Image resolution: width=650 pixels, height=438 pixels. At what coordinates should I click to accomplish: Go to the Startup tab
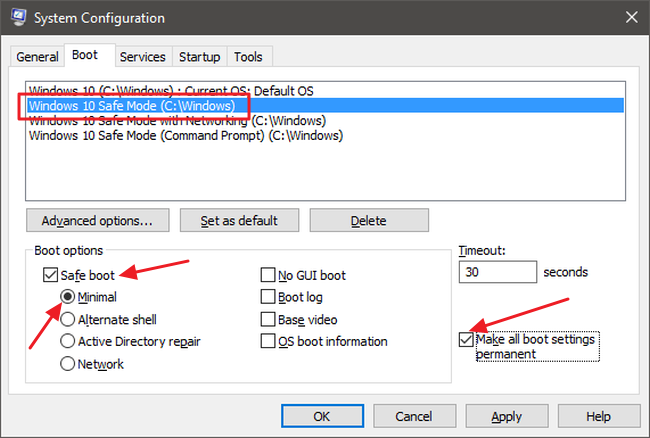click(x=199, y=57)
